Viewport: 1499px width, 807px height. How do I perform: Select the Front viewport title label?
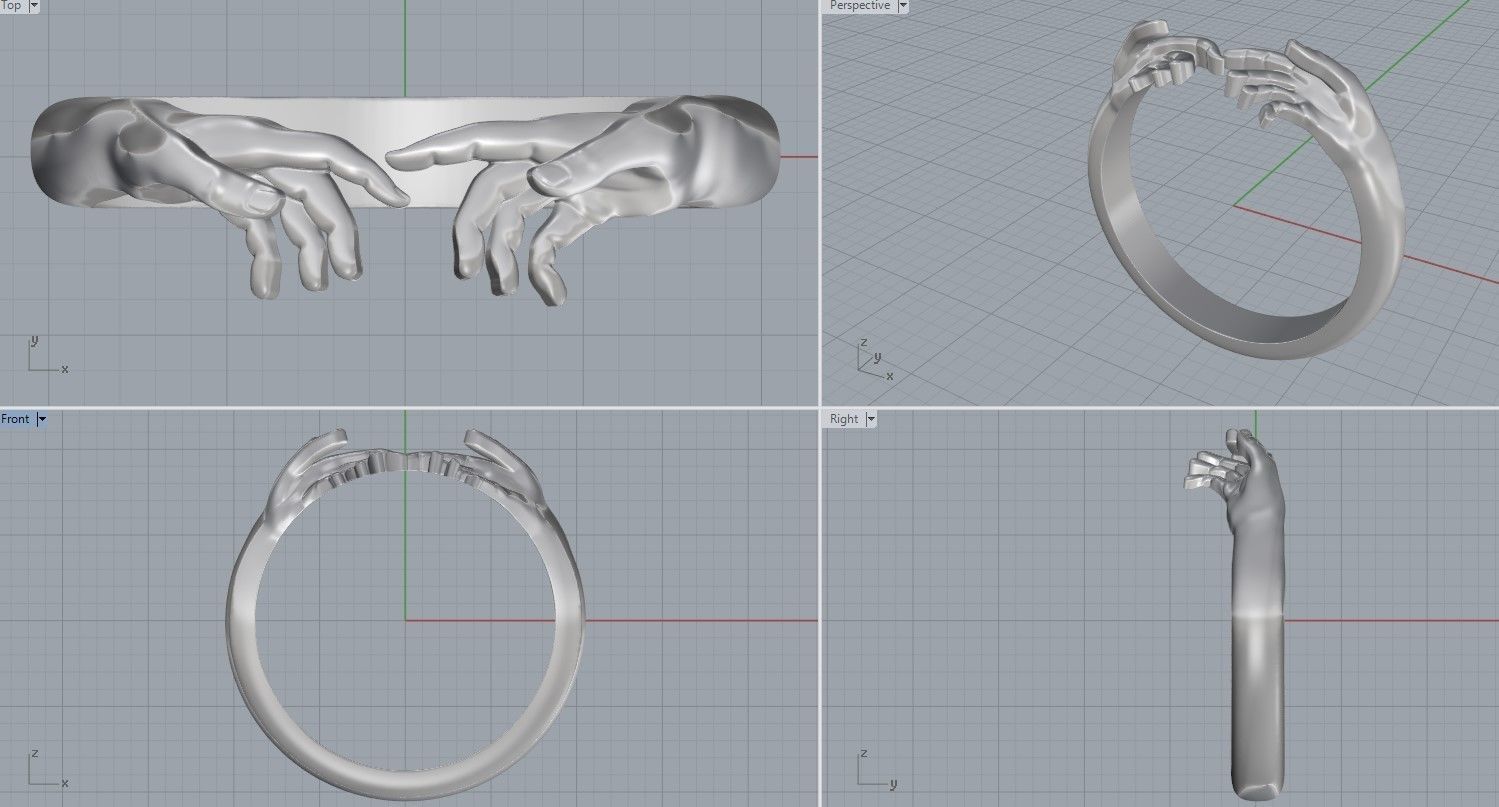click(16, 419)
